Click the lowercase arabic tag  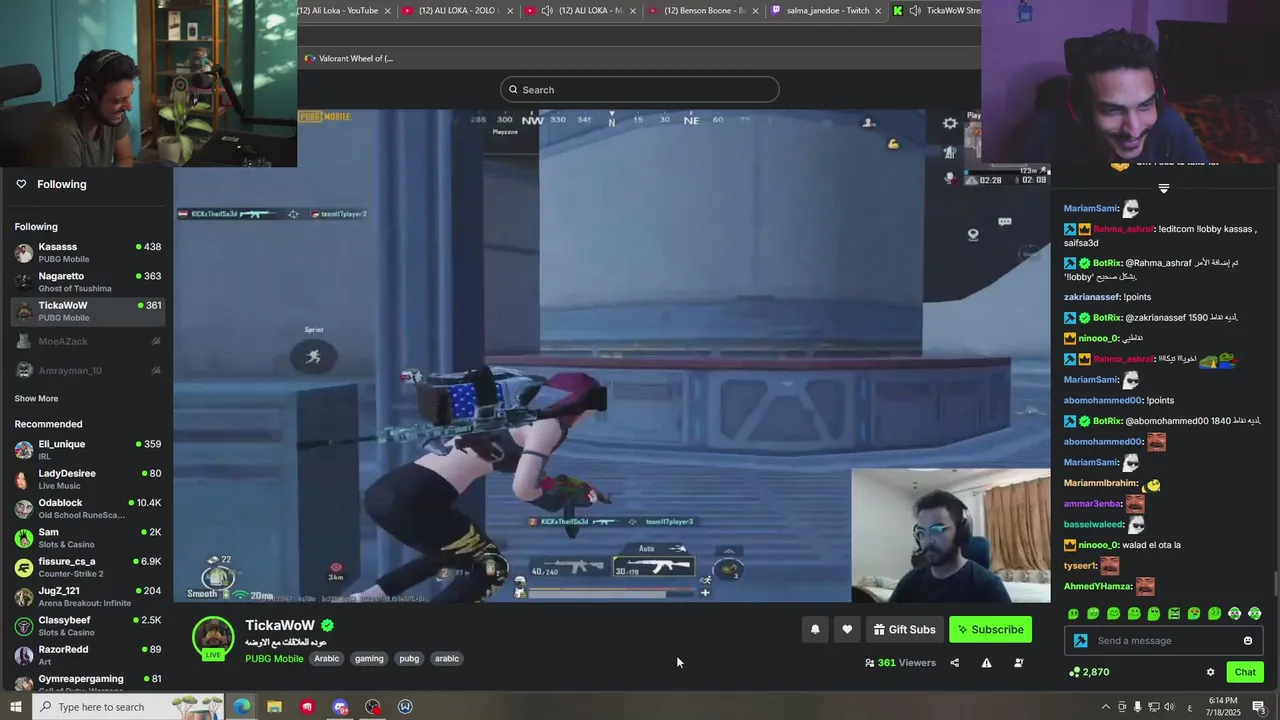click(447, 659)
